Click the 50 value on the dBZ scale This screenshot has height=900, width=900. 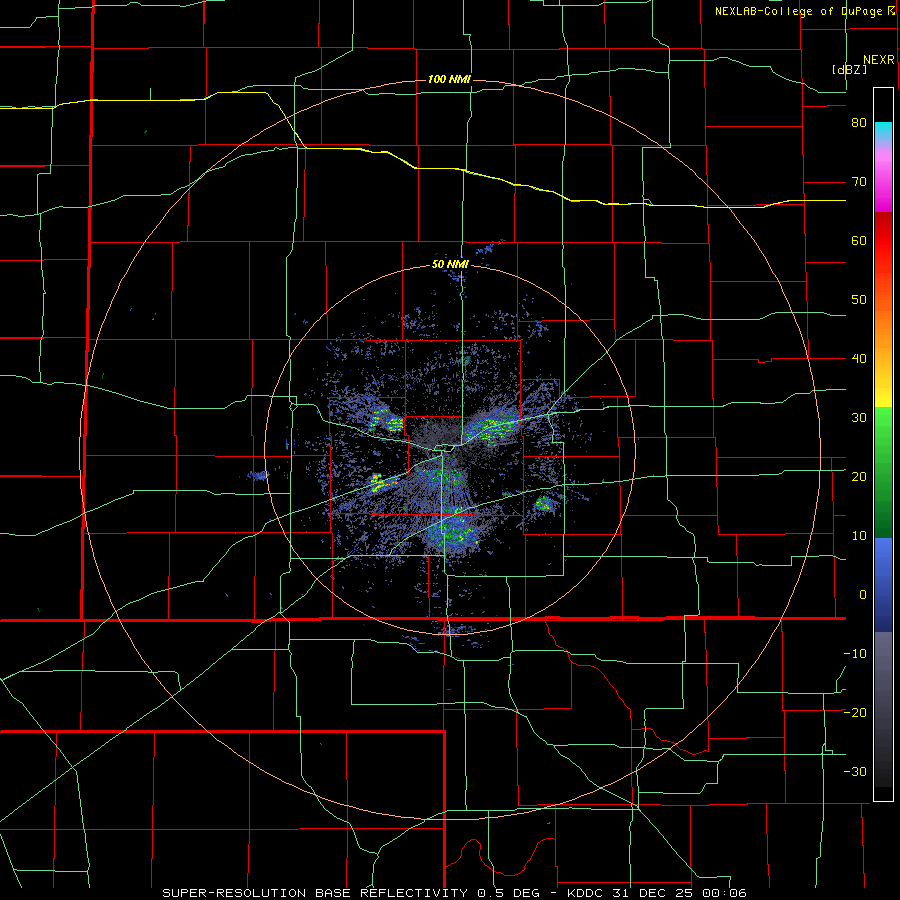point(859,300)
